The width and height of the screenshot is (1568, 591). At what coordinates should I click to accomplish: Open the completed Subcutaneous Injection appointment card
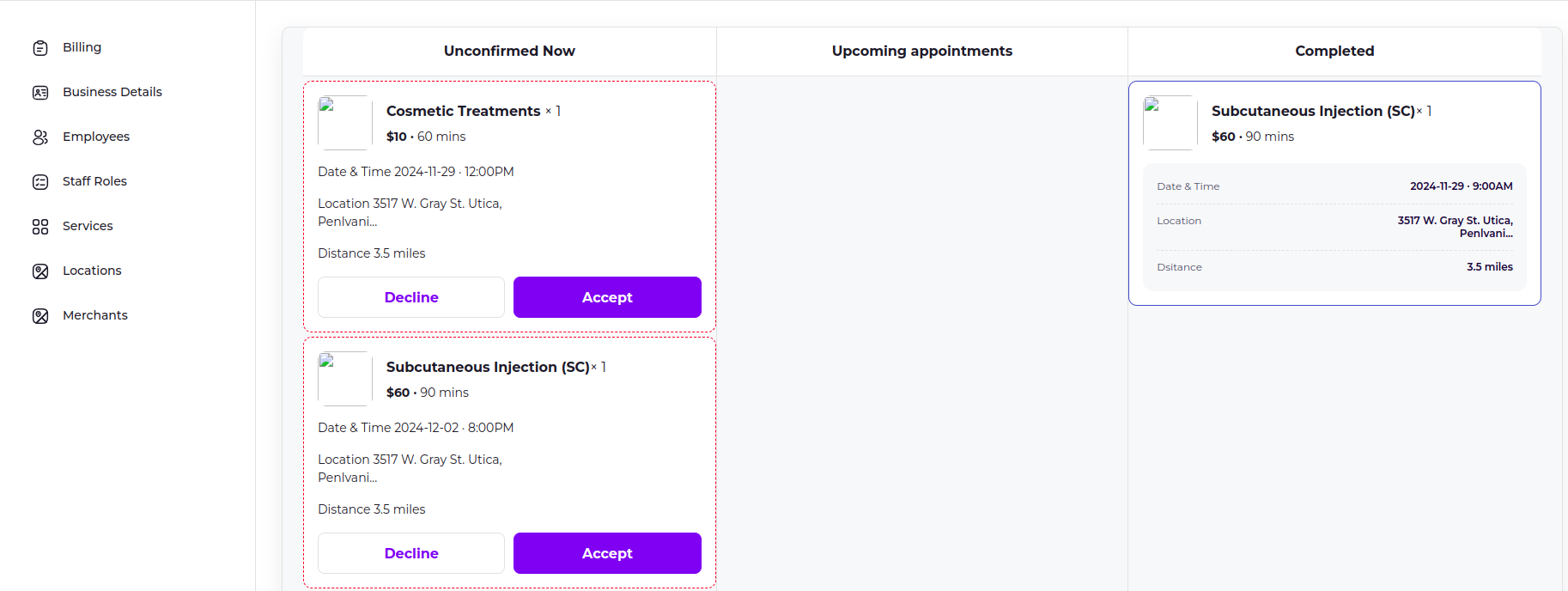(1334, 192)
